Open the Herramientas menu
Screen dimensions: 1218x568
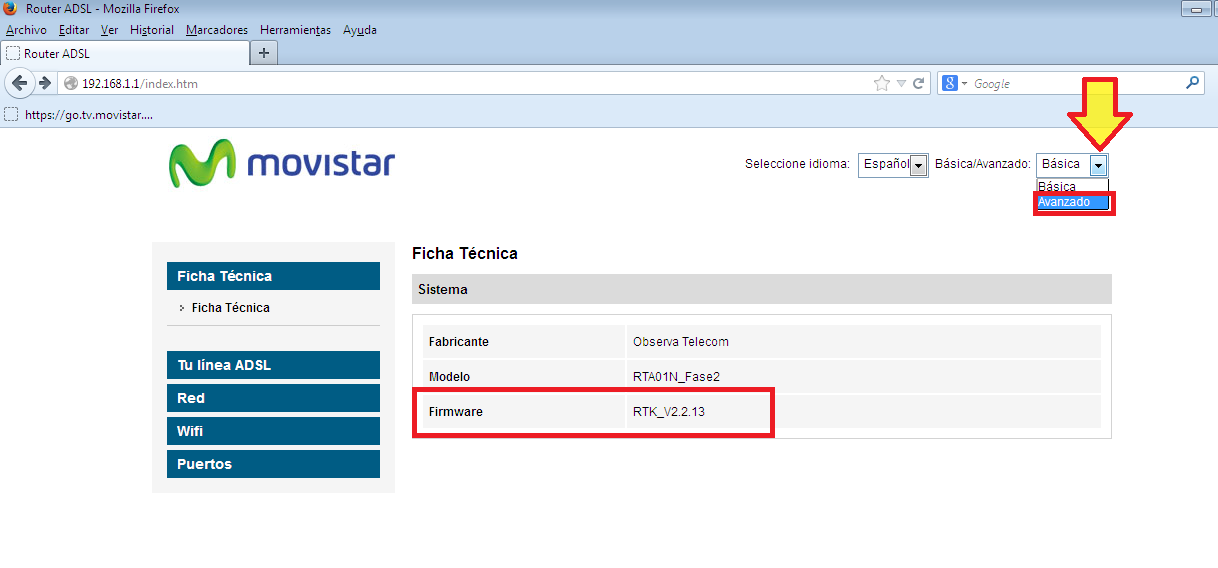pyautogui.click(x=295, y=30)
